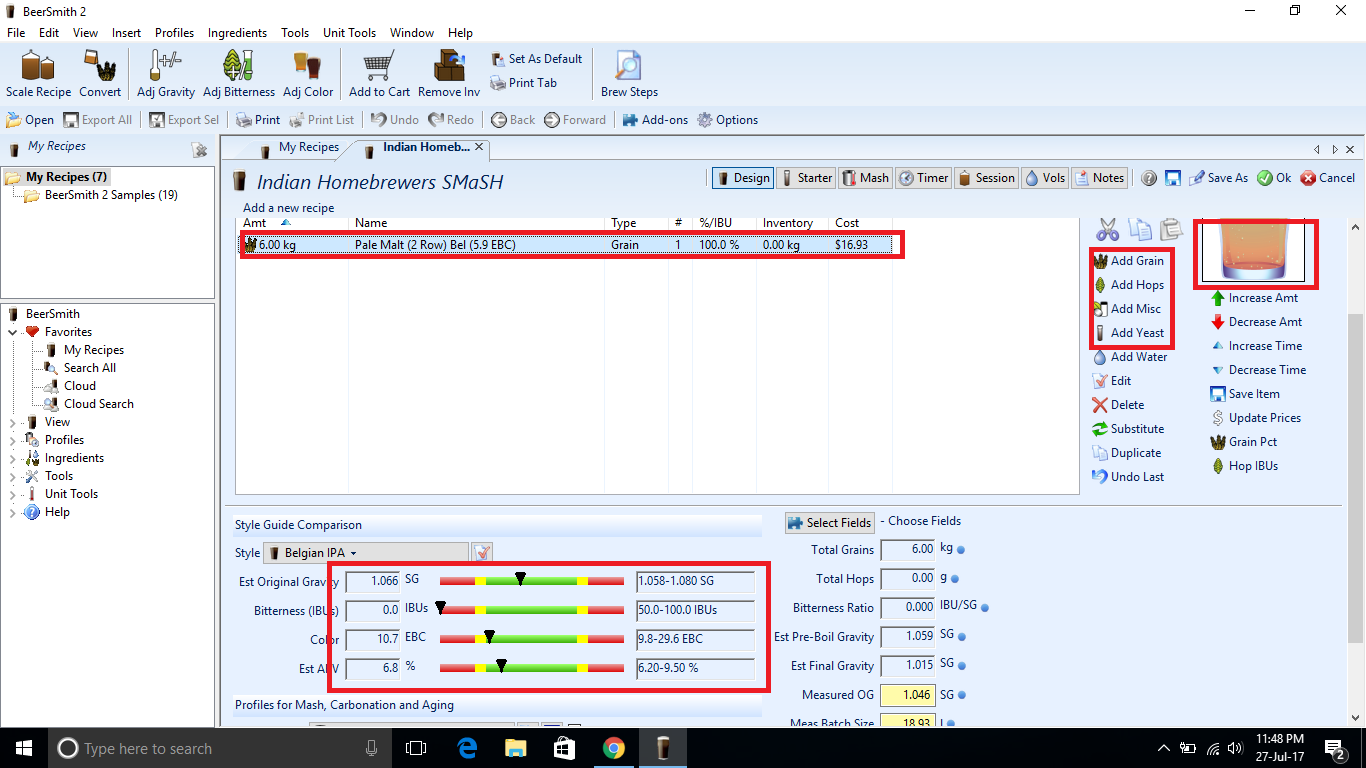Open the Brew Steps report
This screenshot has width=1366, height=768.
[629, 75]
